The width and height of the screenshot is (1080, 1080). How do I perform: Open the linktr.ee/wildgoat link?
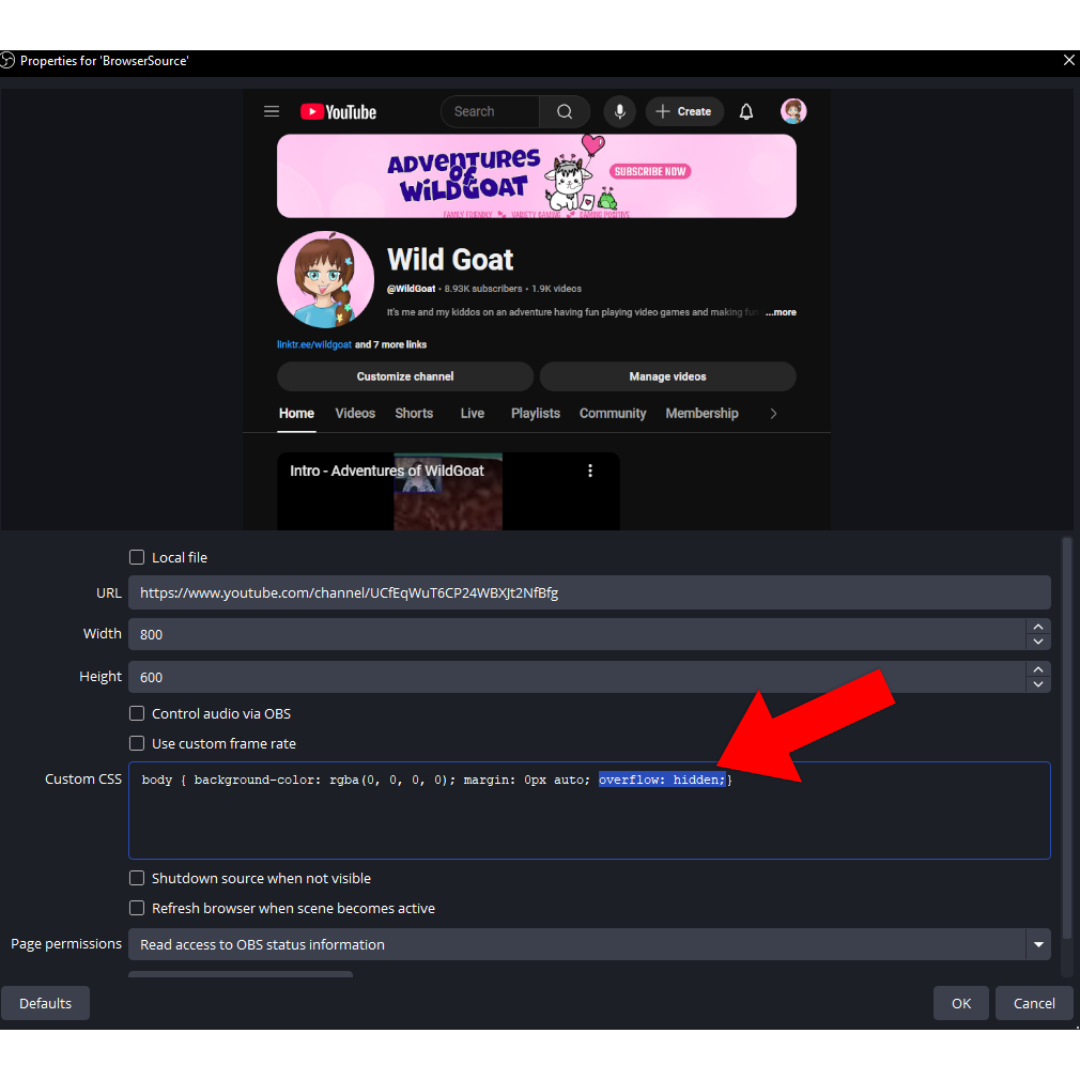pos(314,344)
